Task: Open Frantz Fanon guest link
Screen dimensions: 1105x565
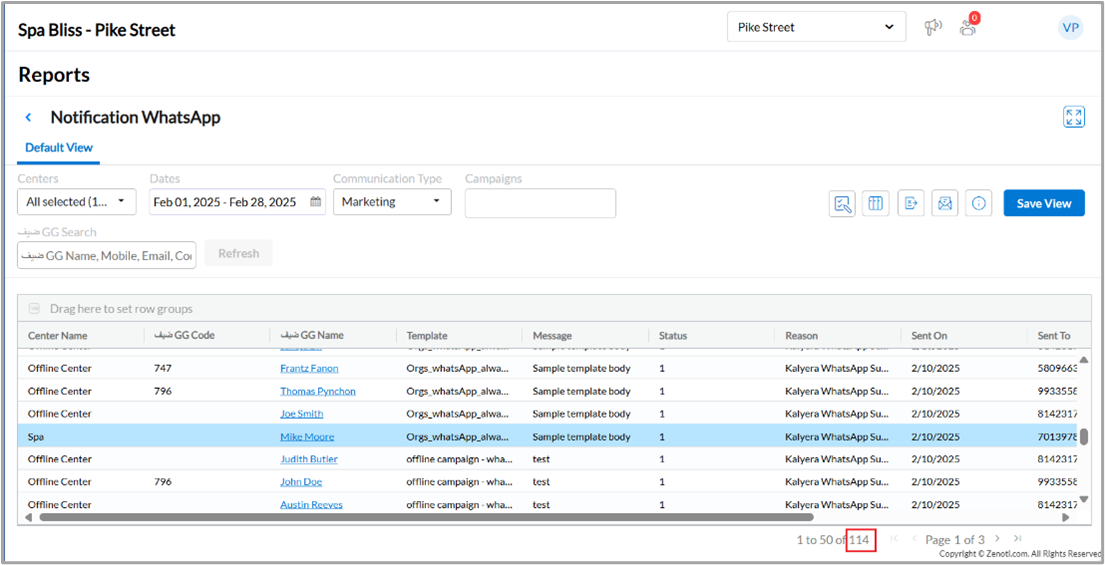Action: [x=309, y=368]
